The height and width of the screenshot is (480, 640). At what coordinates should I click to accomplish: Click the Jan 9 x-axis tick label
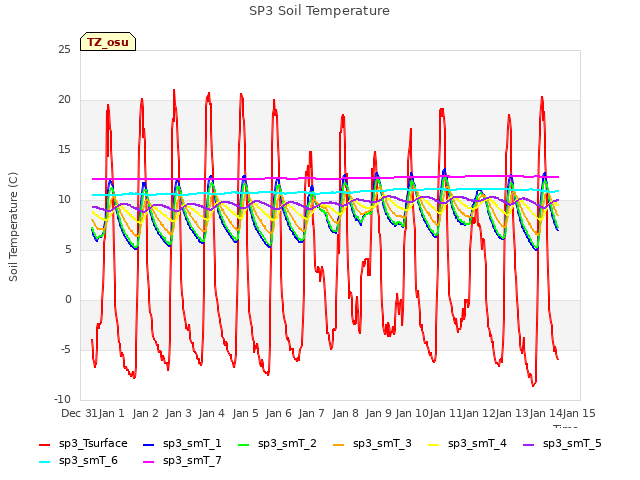[378, 413]
